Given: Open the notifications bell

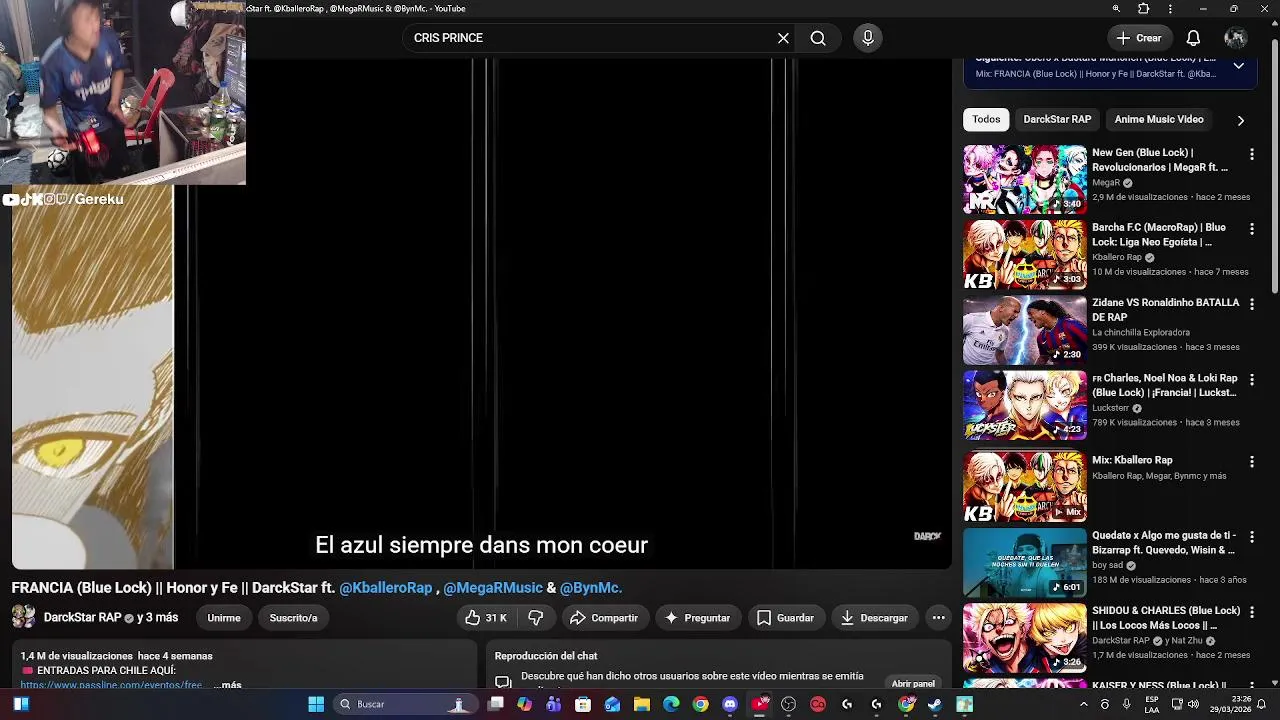Looking at the screenshot, I should pyautogui.click(x=1193, y=38).
